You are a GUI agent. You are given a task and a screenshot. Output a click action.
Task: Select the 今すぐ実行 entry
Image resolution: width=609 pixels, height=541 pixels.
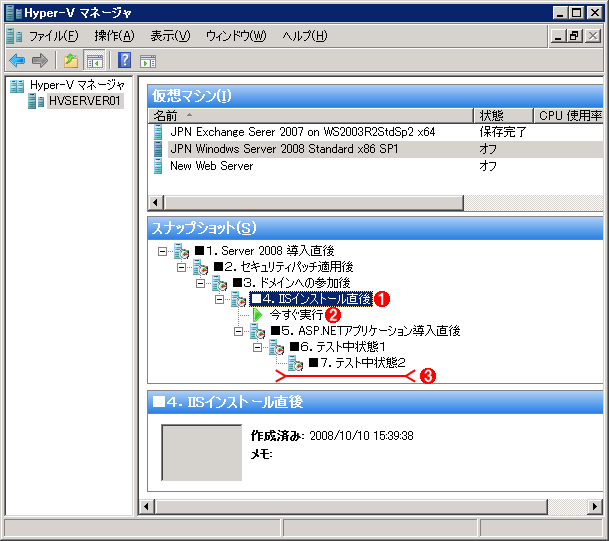coord(296,315)
